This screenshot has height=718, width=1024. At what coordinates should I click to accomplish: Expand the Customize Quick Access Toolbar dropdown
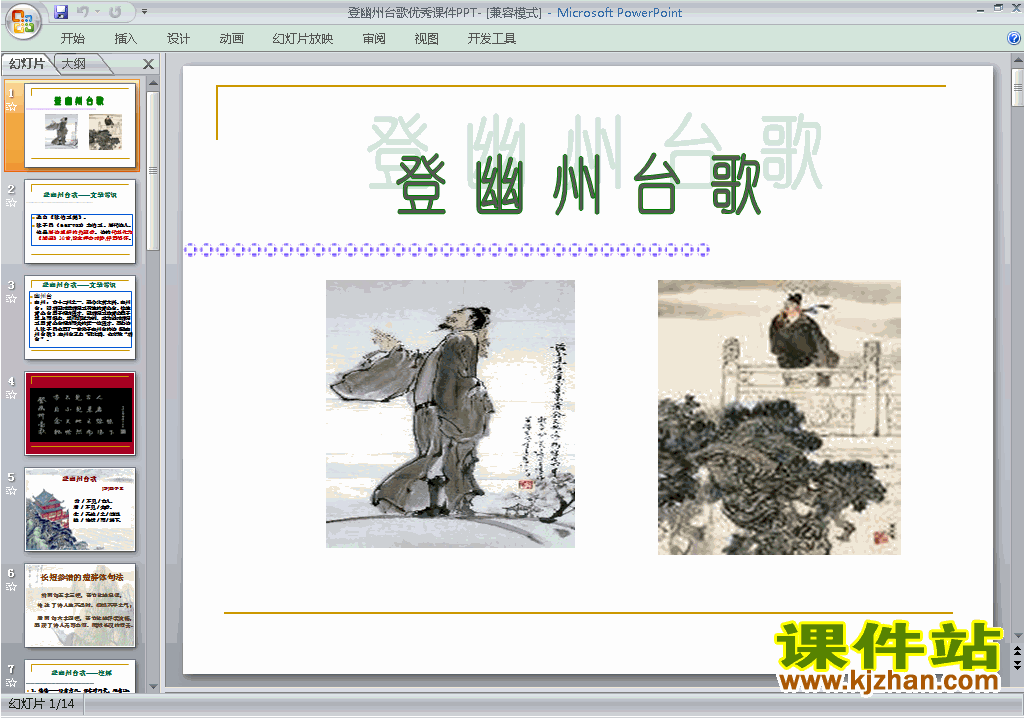(x=144, y=12)
